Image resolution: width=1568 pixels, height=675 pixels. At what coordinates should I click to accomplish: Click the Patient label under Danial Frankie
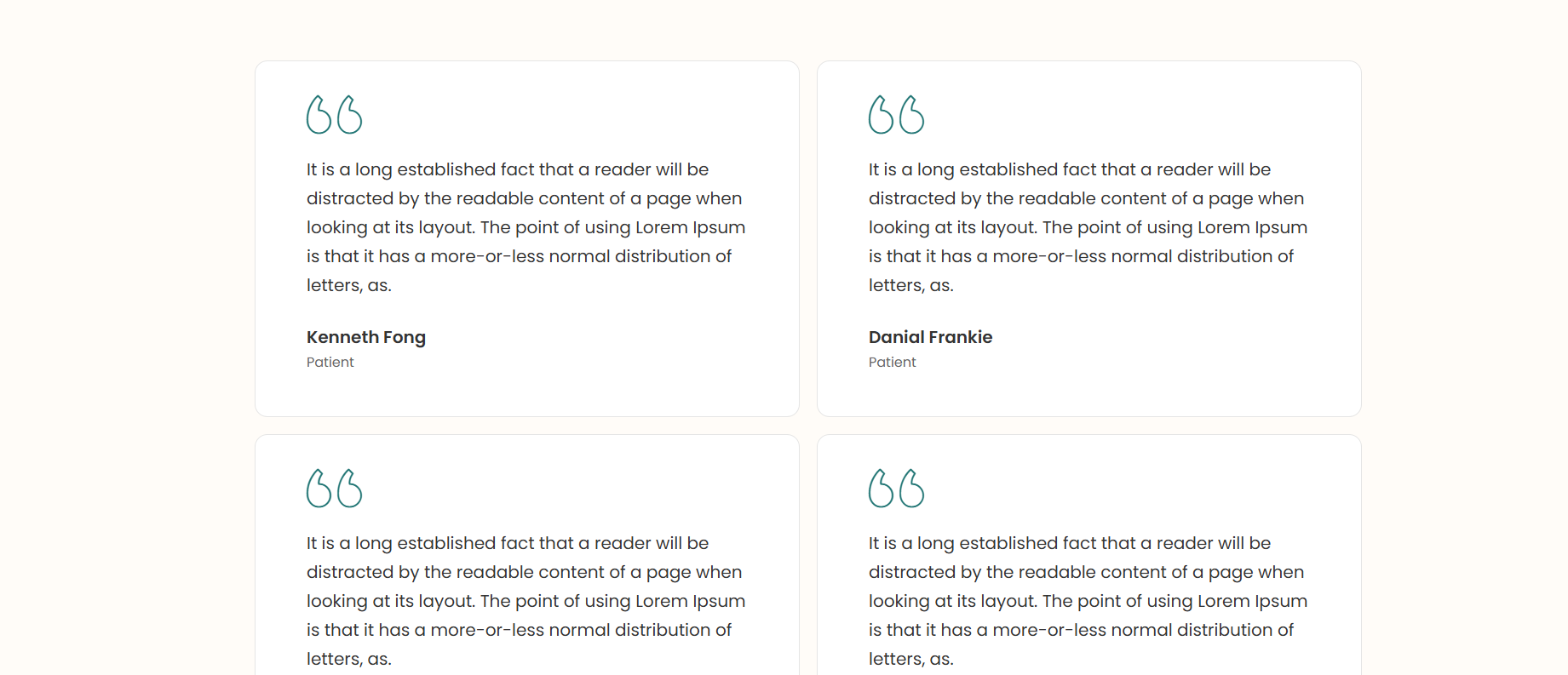tap(892, 362)
